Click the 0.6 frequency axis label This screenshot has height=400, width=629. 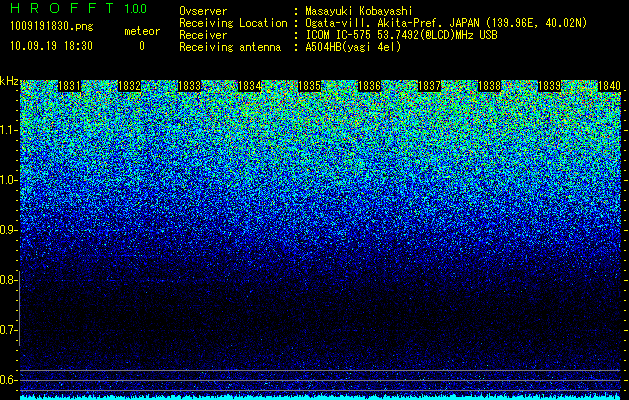pos(8,380)
